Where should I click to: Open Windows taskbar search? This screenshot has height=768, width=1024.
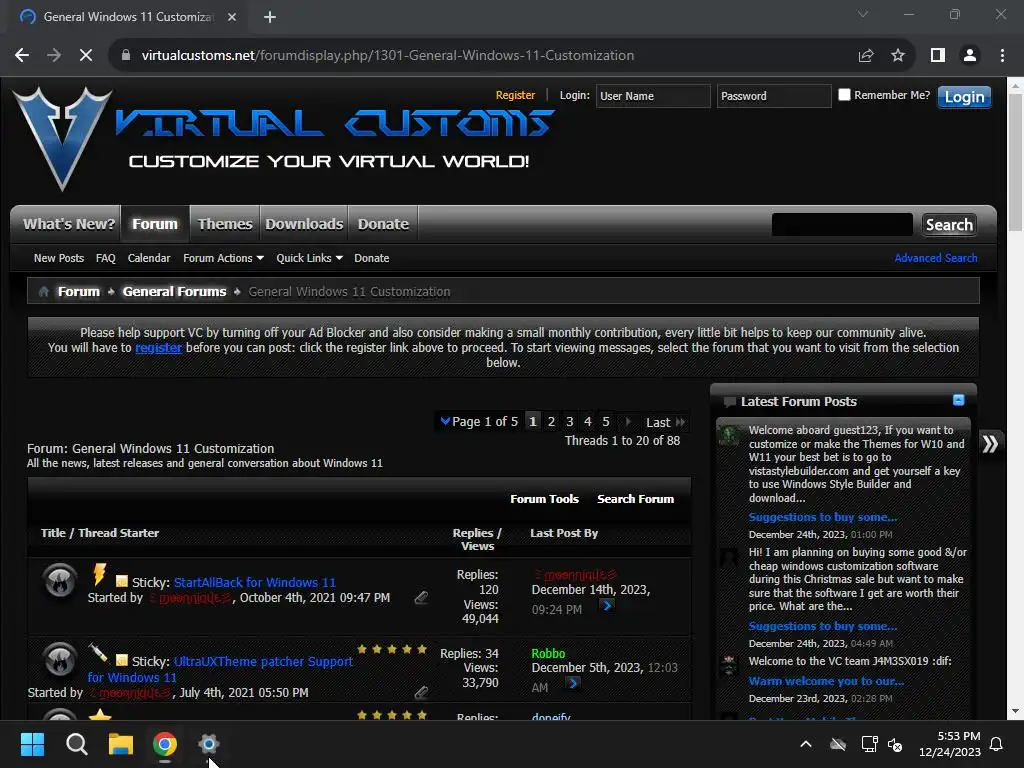tap(76, 744)
